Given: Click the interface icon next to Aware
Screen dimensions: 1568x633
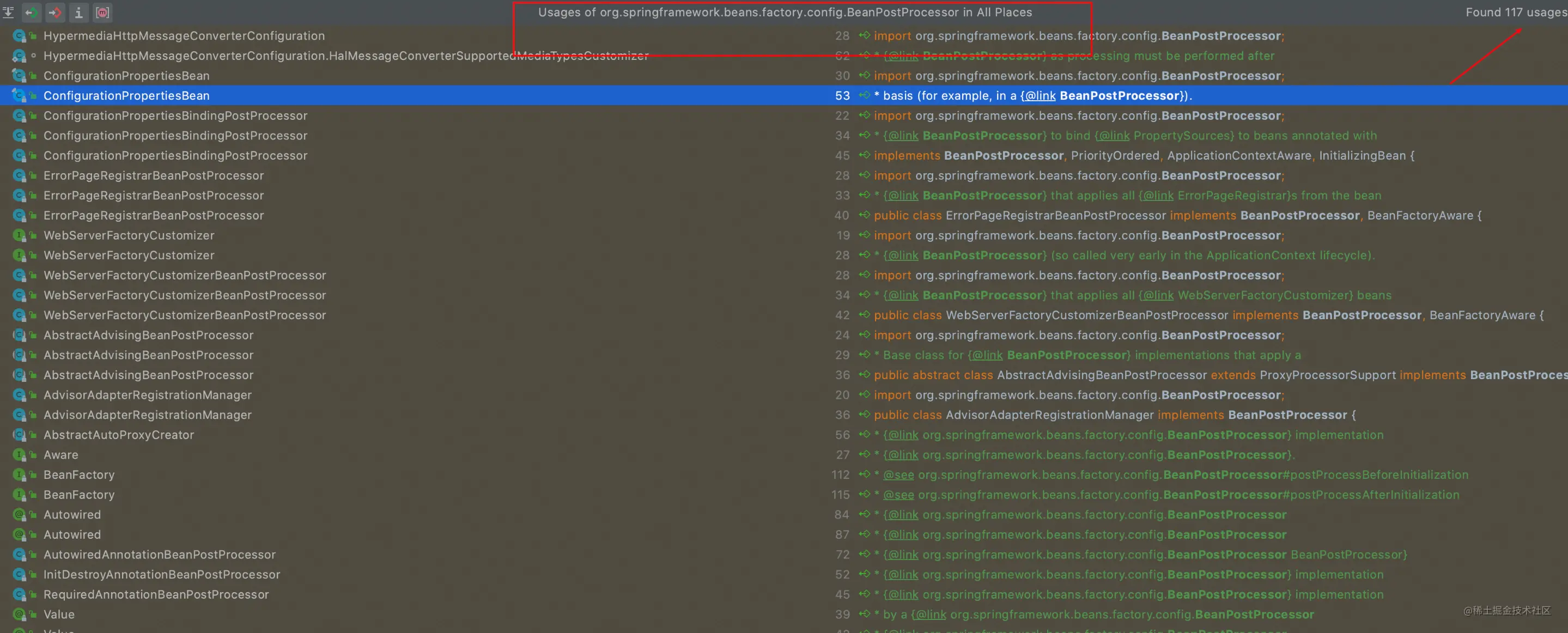Looking at the screenshot, I should point(19,455).
